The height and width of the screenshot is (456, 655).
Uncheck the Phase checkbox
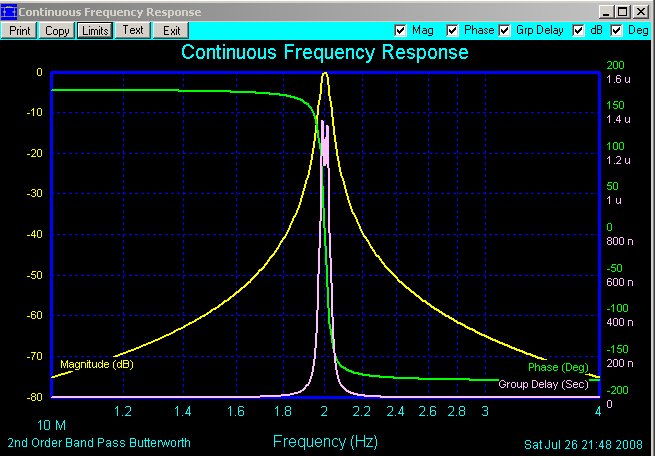tap(452, 30)
